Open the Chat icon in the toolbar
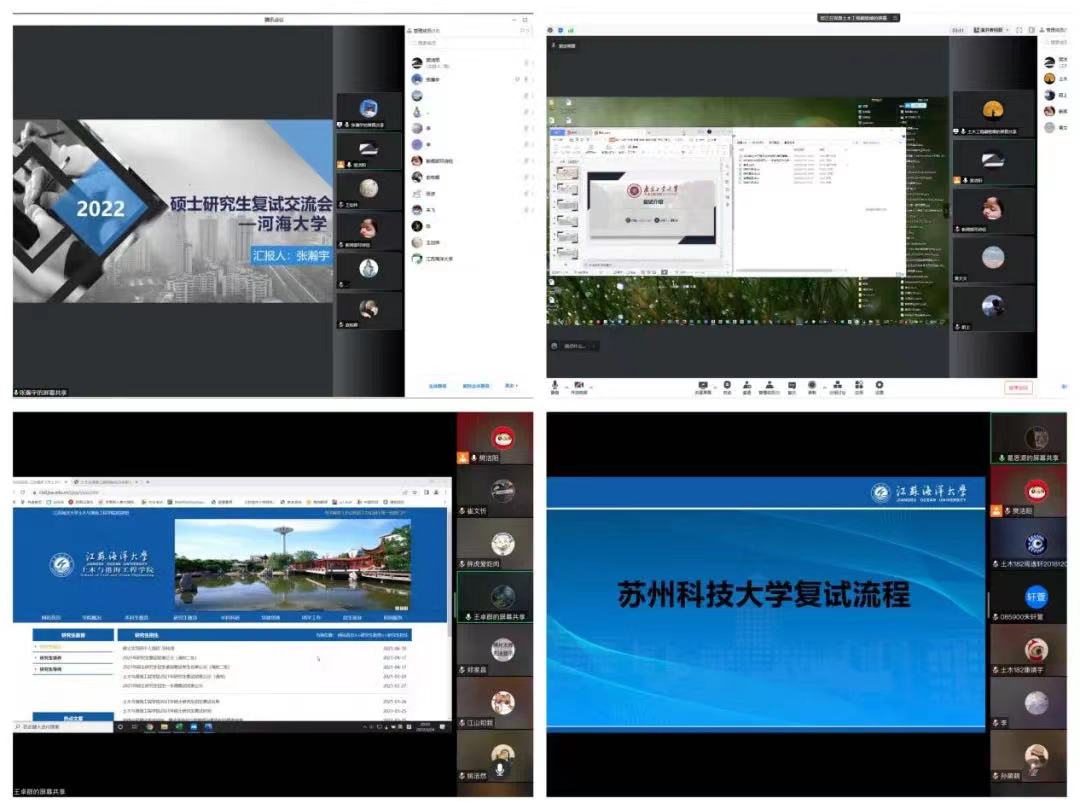 coord(791,385)
